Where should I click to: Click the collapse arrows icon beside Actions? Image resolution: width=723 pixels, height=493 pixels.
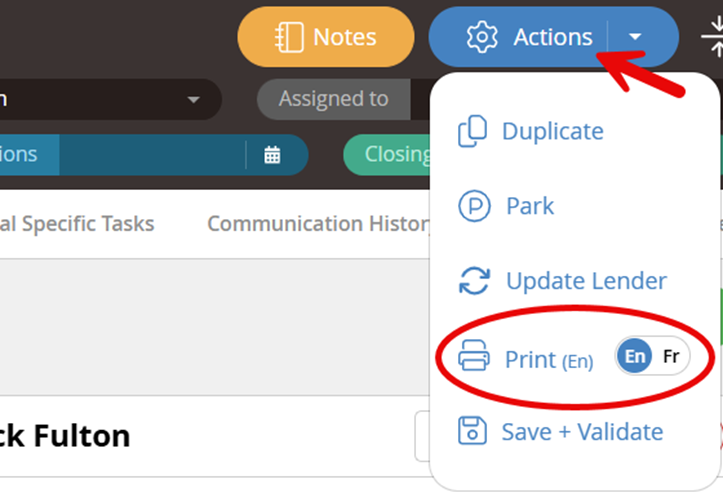712,36
